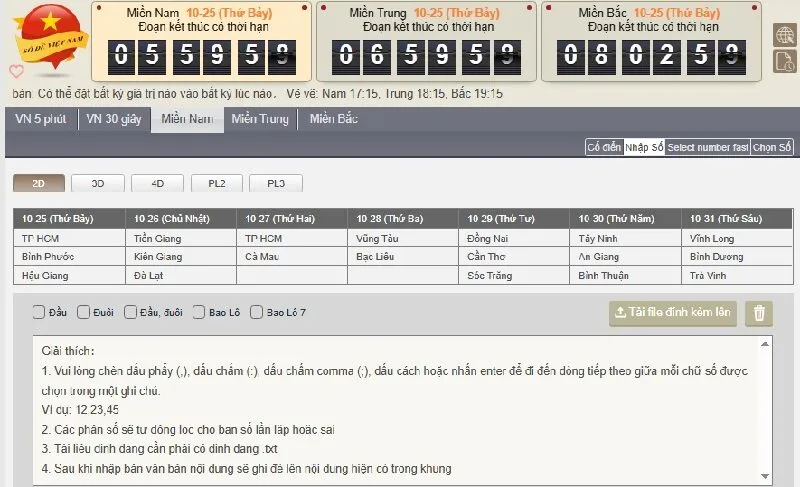Toggle the Đầu, đuôi checkbox

tap(131, 312)
